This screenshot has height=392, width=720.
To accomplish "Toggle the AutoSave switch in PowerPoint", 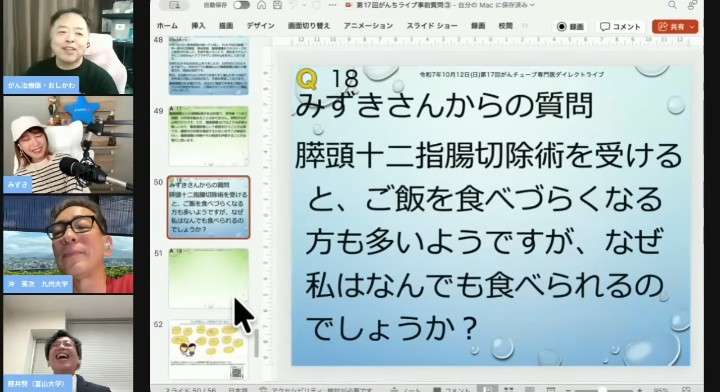I will click(241, 5).
